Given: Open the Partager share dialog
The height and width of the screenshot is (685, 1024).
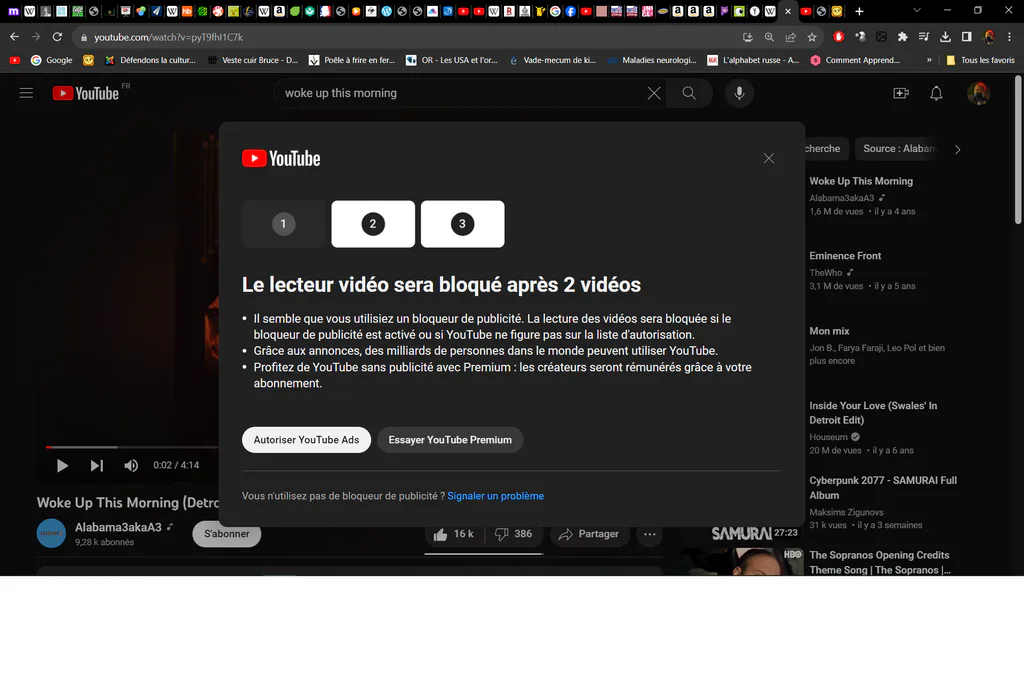Looking at the screenshot, I should pyautogui.click(x=589, y=534).
